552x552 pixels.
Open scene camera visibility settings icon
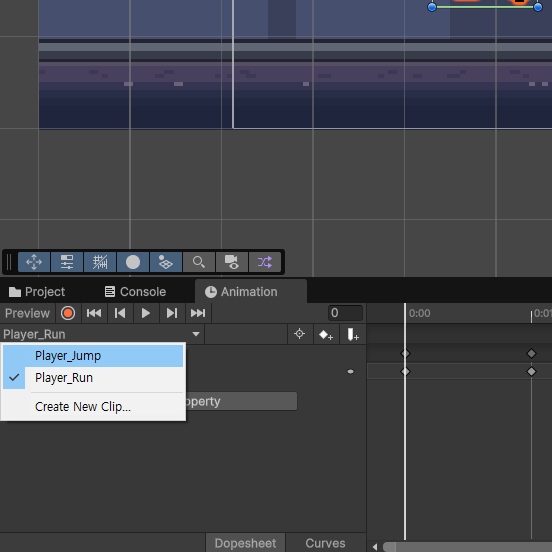click(232, 262)
